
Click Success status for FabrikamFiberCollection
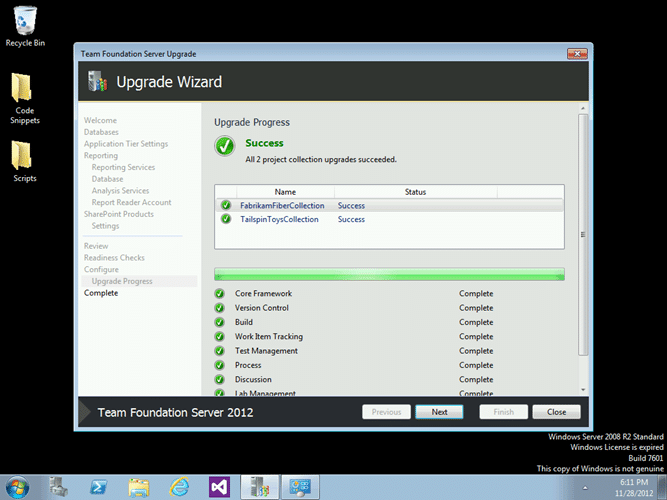click(351, 206)
